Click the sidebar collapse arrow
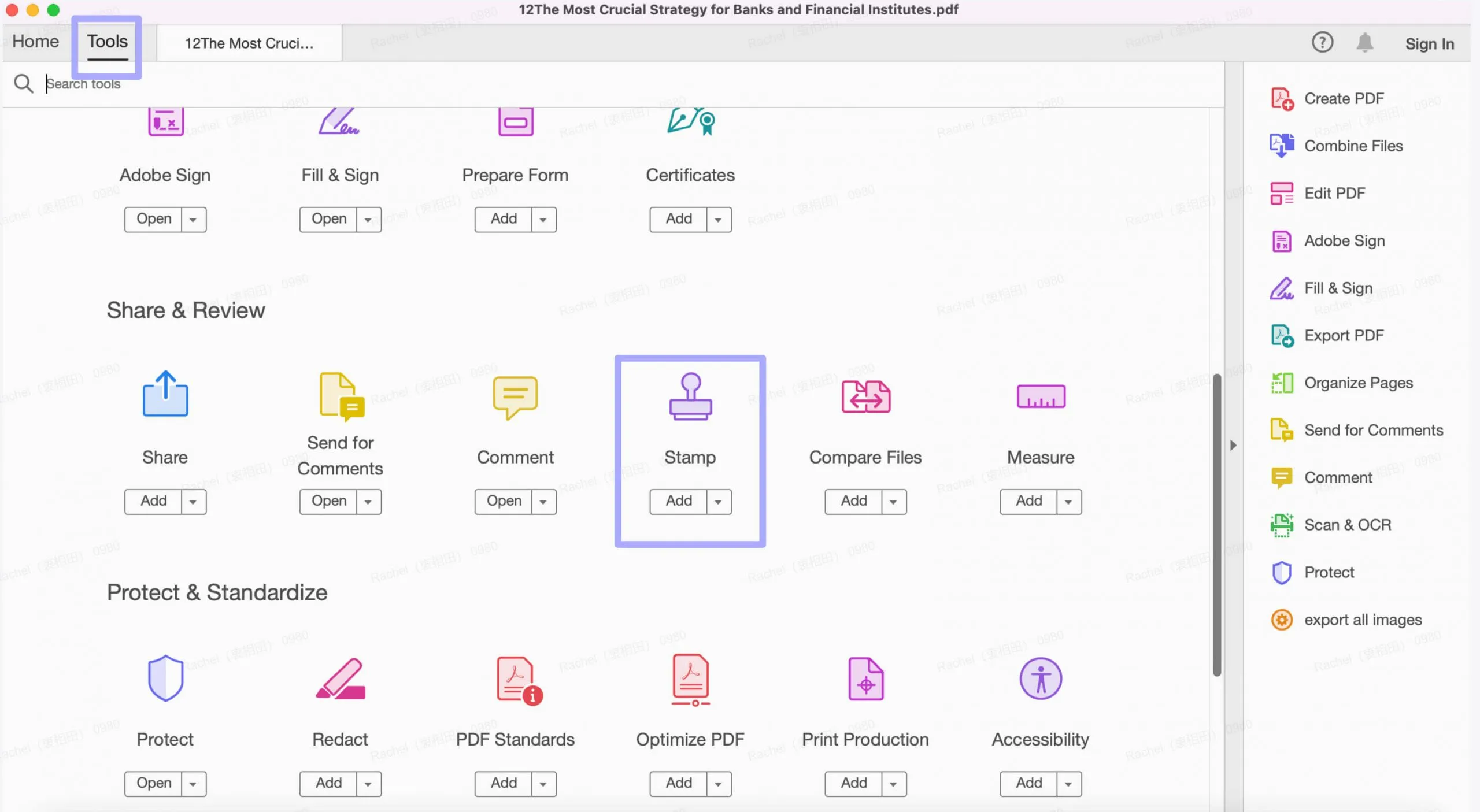Viewport: 1480px width, 812px height. (1232, 444)
